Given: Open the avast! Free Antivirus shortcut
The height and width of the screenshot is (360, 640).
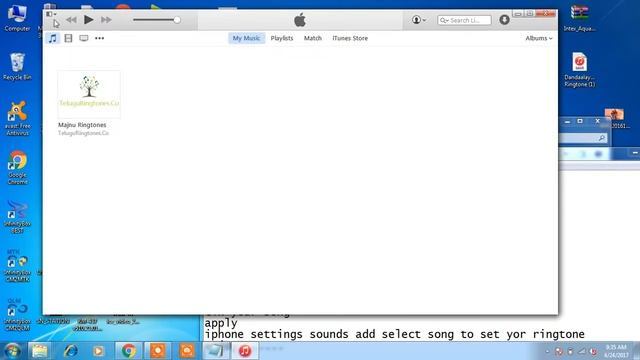Looking at the screenshot, I should coord(17,118).
